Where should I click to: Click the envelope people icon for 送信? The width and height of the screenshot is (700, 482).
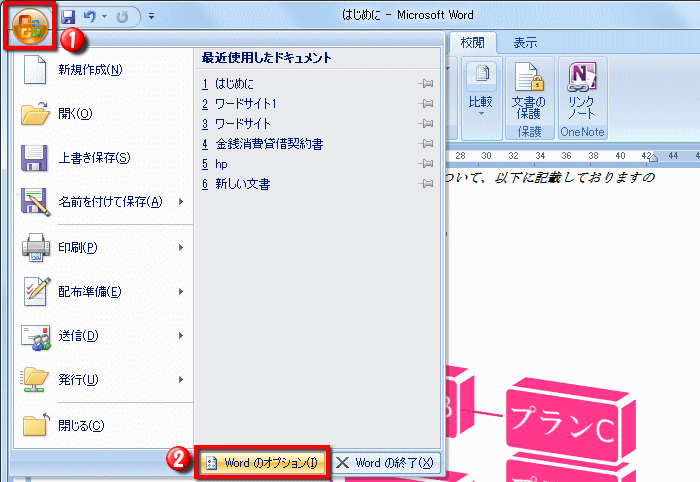[x=36, y=337]
